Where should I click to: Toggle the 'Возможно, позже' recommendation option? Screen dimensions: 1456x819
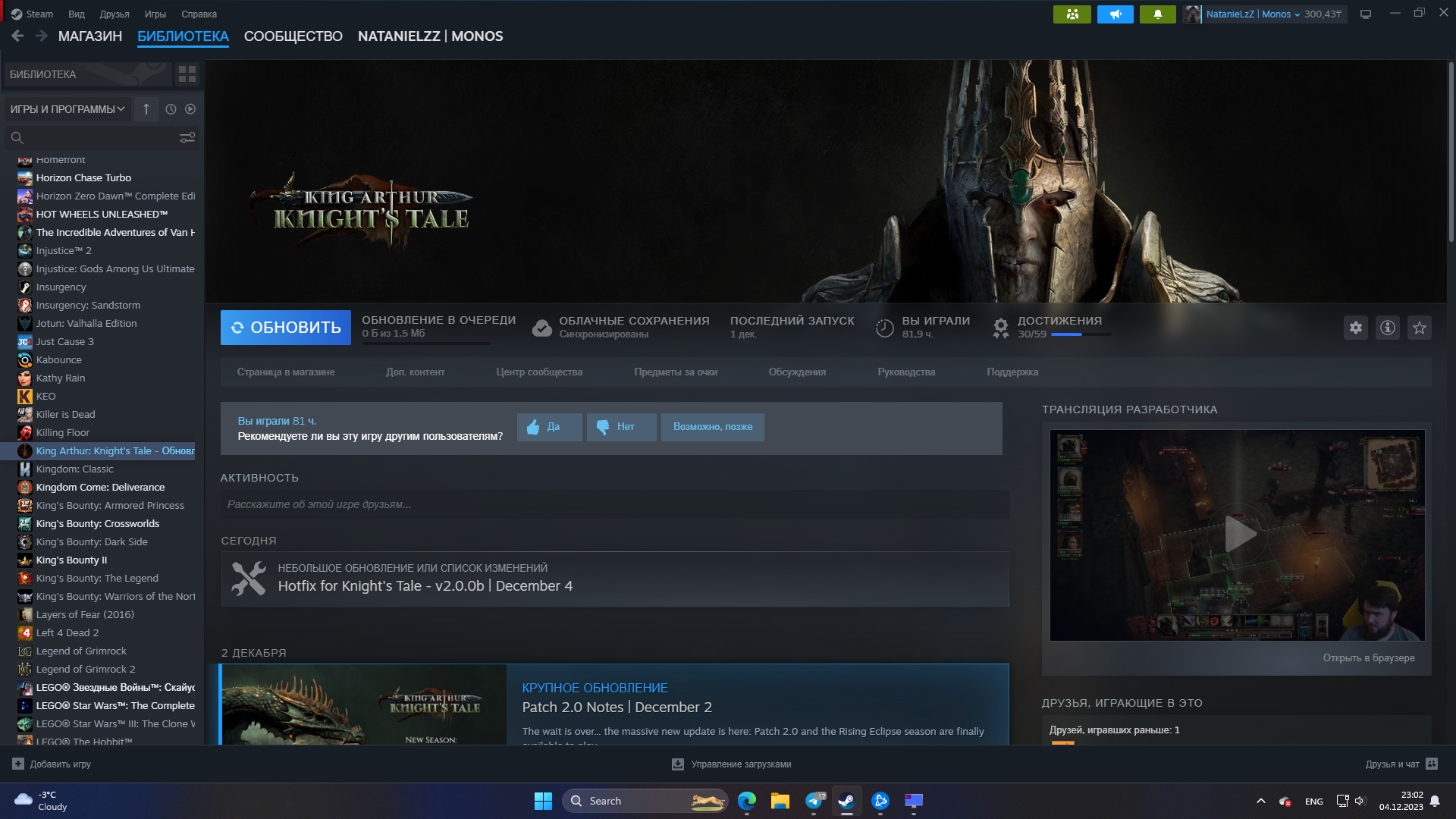712,427
